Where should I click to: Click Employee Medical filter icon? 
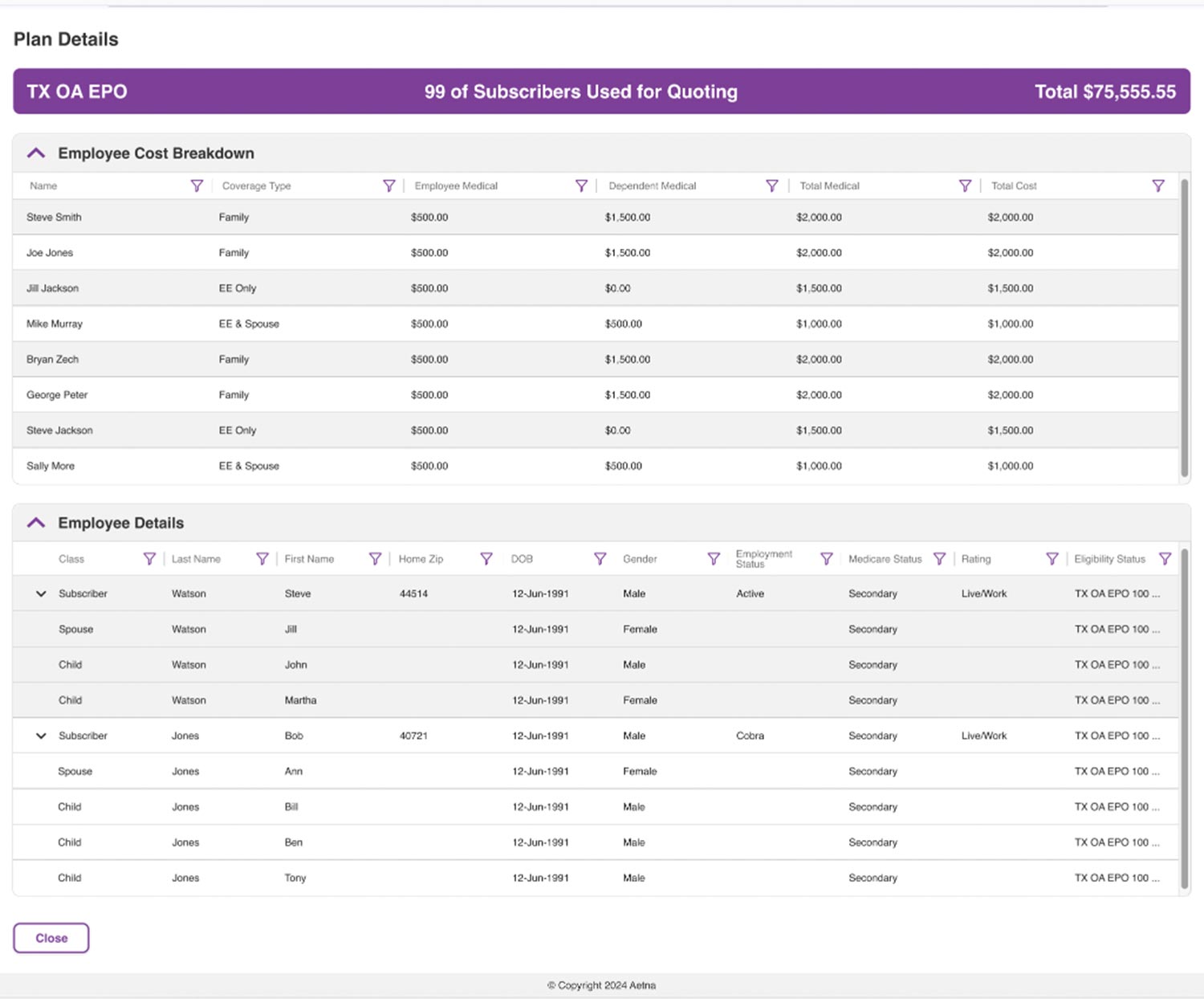582,186
